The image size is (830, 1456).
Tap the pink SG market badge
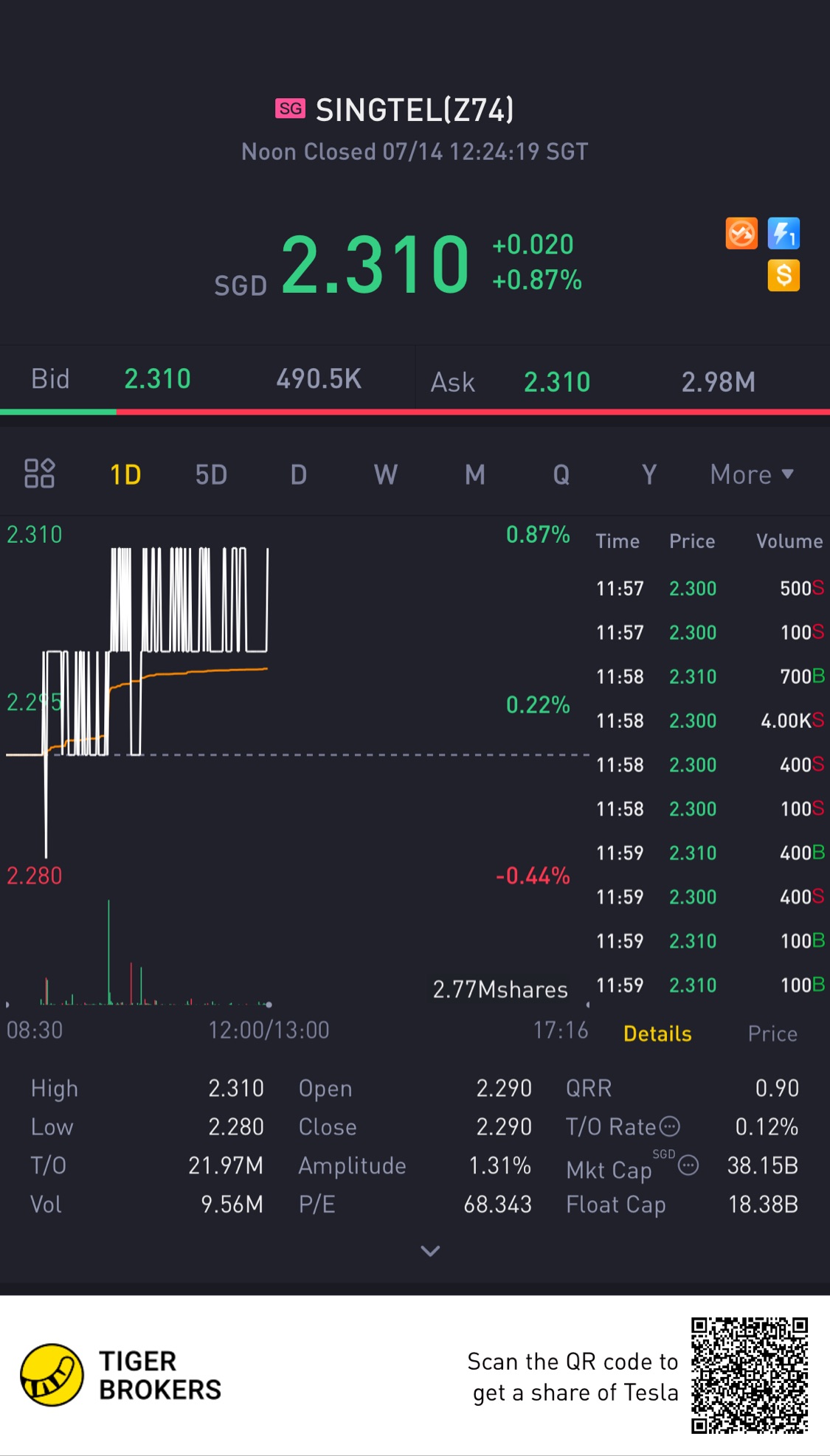point(291,108)
